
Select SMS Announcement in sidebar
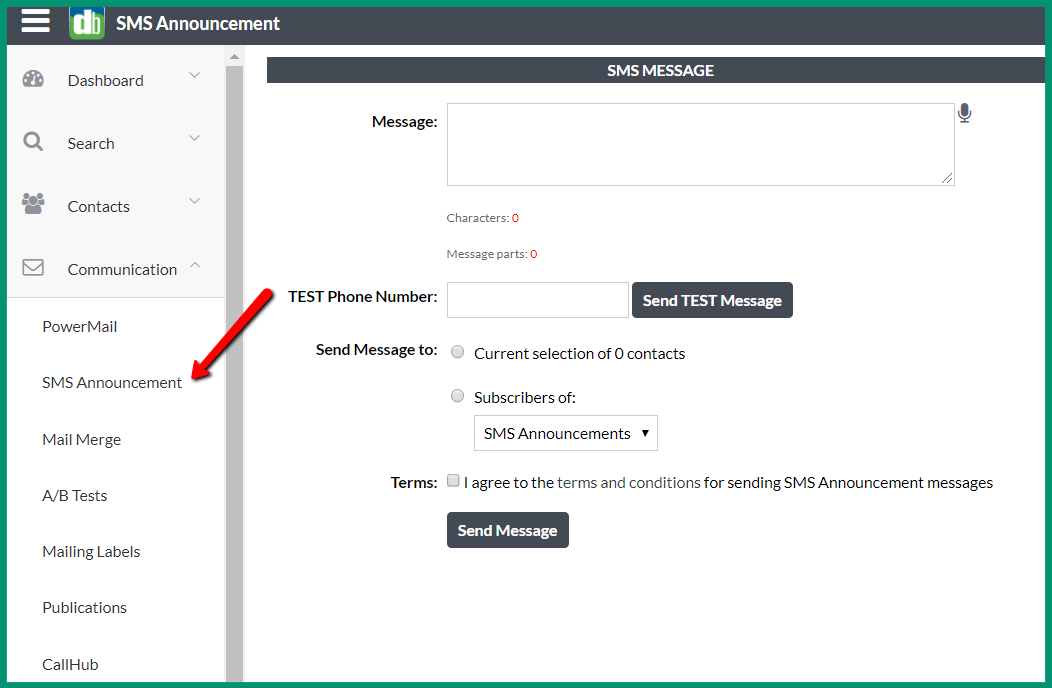click(112, 383)
